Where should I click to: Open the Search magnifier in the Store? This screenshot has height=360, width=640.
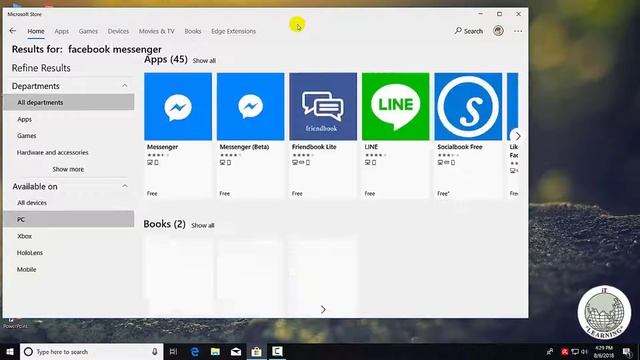[469, 31]
